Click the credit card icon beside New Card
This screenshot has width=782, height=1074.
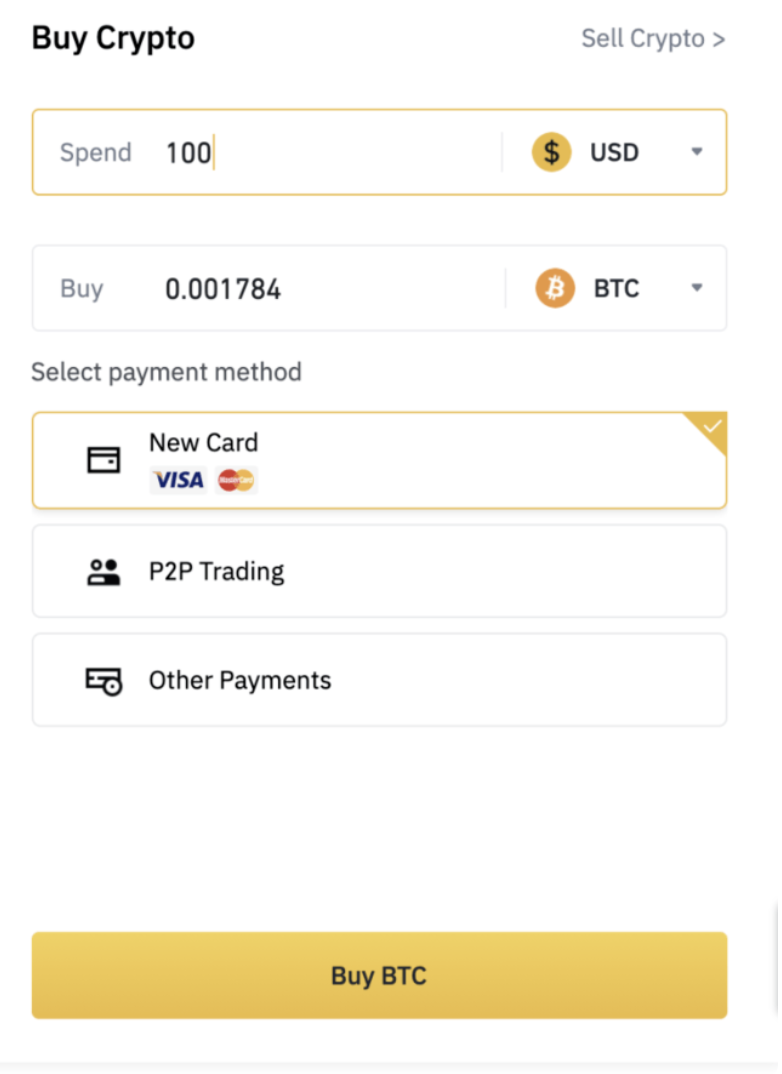pos(103,460)
